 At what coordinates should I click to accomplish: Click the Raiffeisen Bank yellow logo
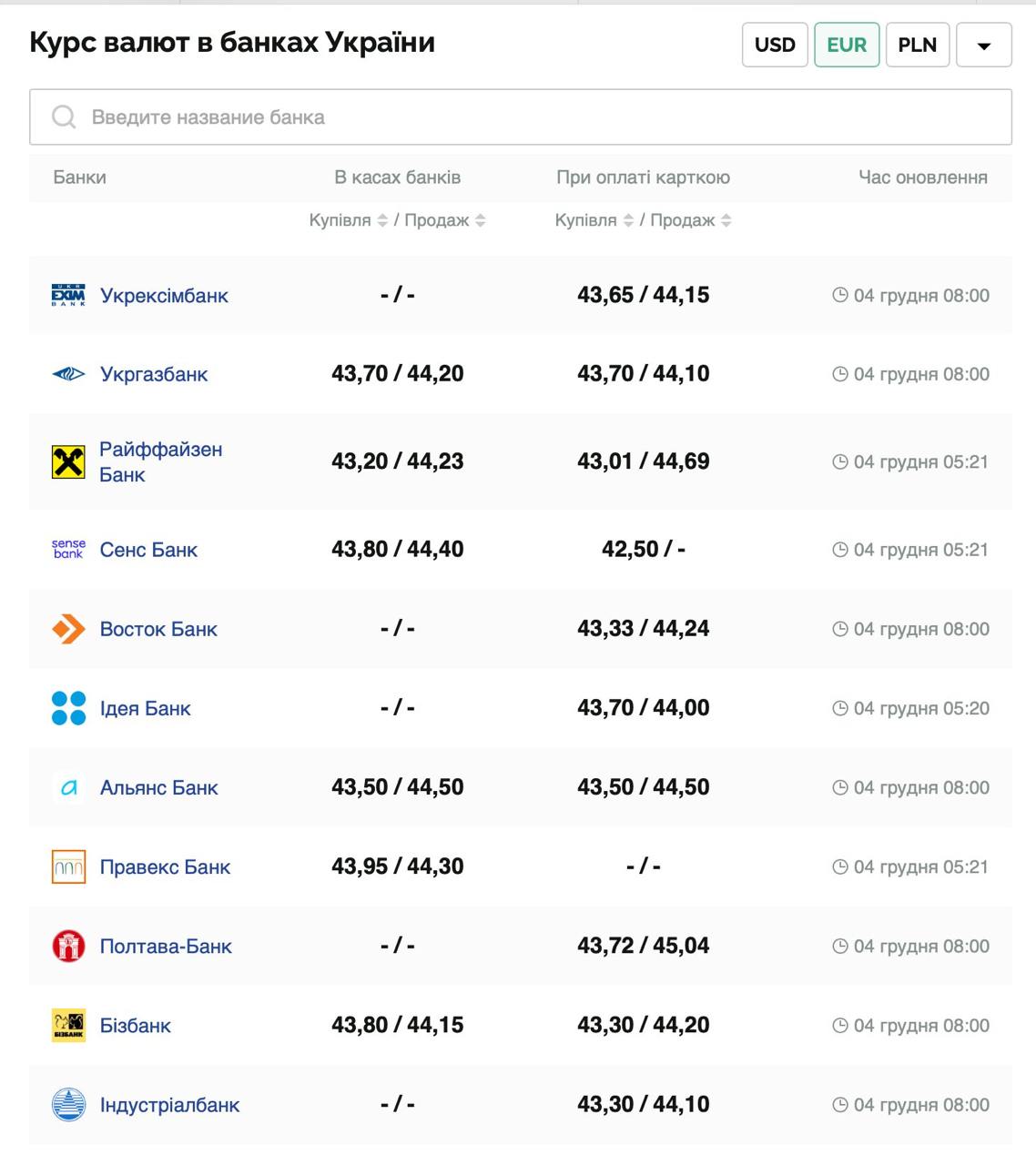click(x=68, y=462)
